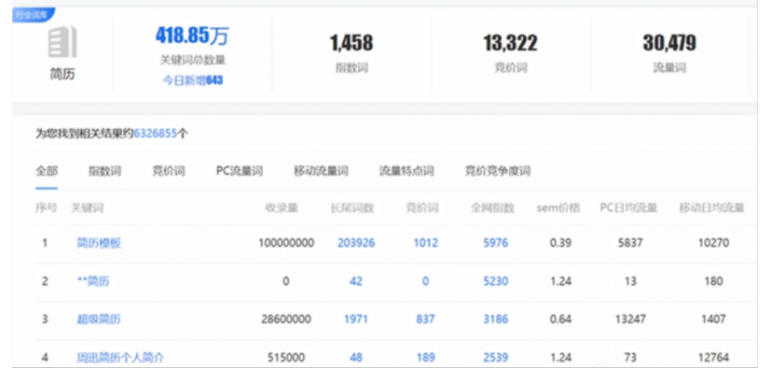Click PC daily traffic 13247
Viewport: 763px width, 375px height.
coord(631,320)
